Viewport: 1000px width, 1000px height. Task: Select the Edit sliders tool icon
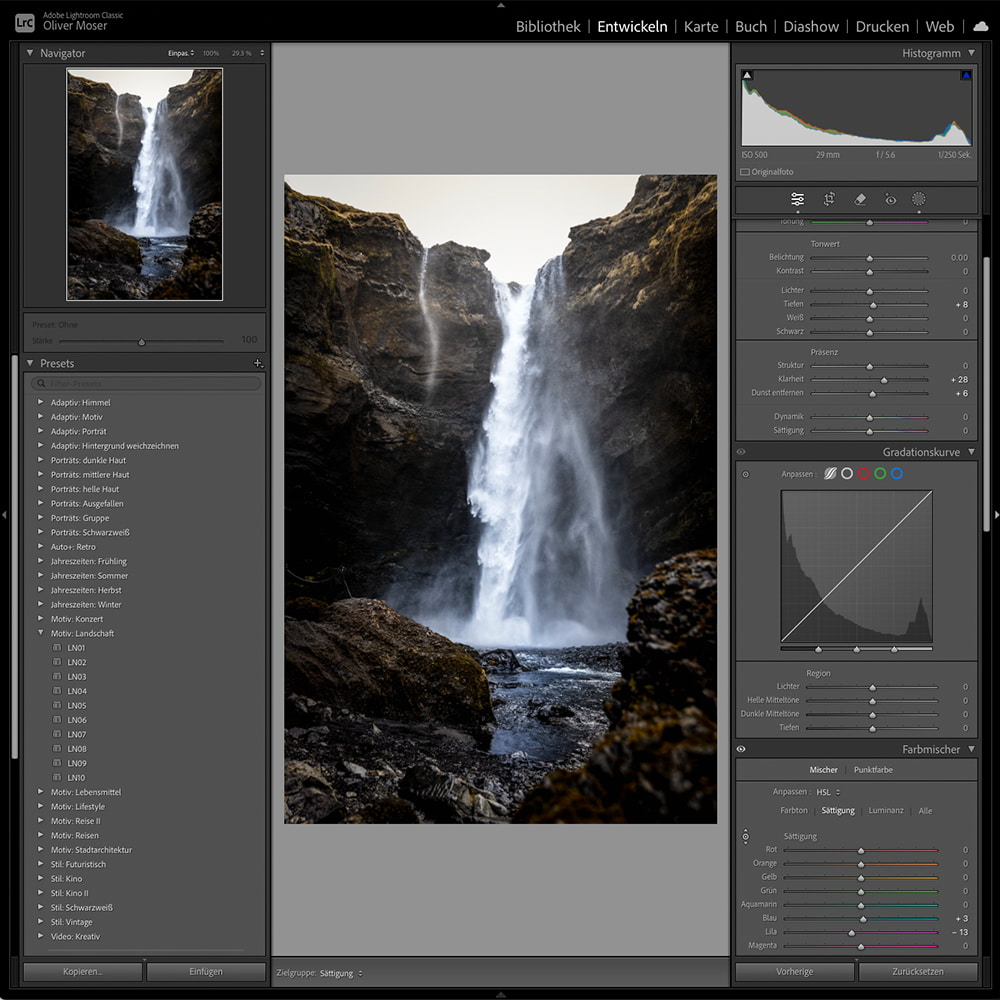(x=797, y=200)
